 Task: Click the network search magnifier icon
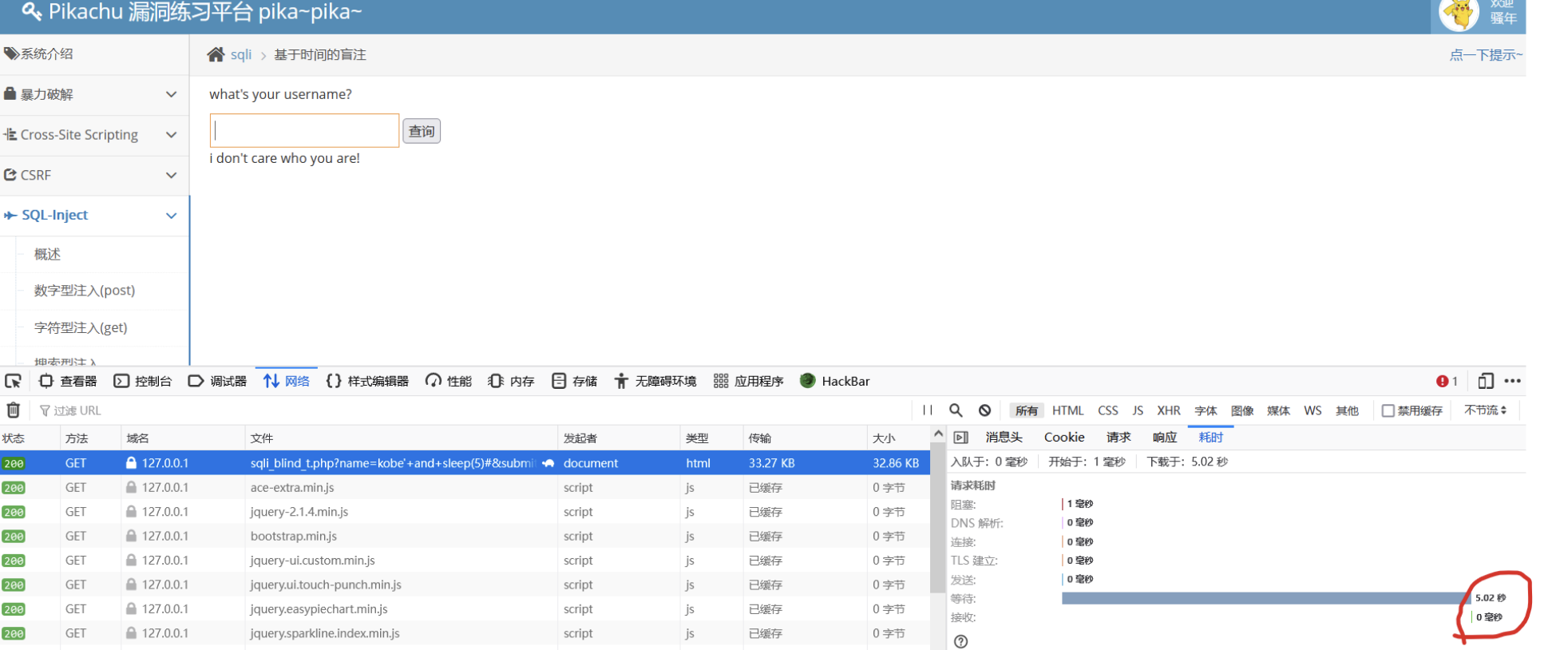pos(956,410)
